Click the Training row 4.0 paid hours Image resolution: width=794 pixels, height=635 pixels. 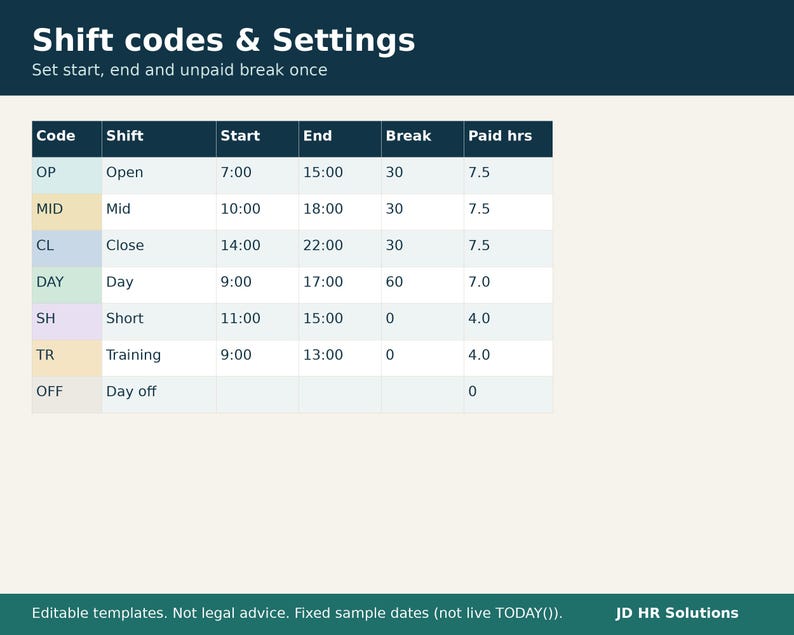tap(508, 358)
